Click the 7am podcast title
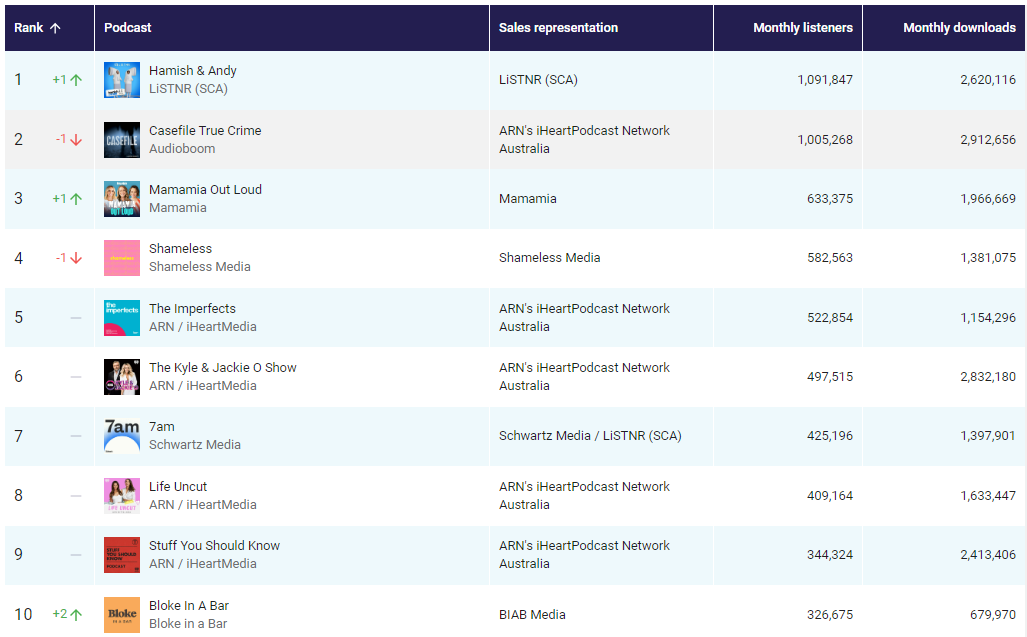This screenshot has height=637, width=1027. [x=162, y=427]
